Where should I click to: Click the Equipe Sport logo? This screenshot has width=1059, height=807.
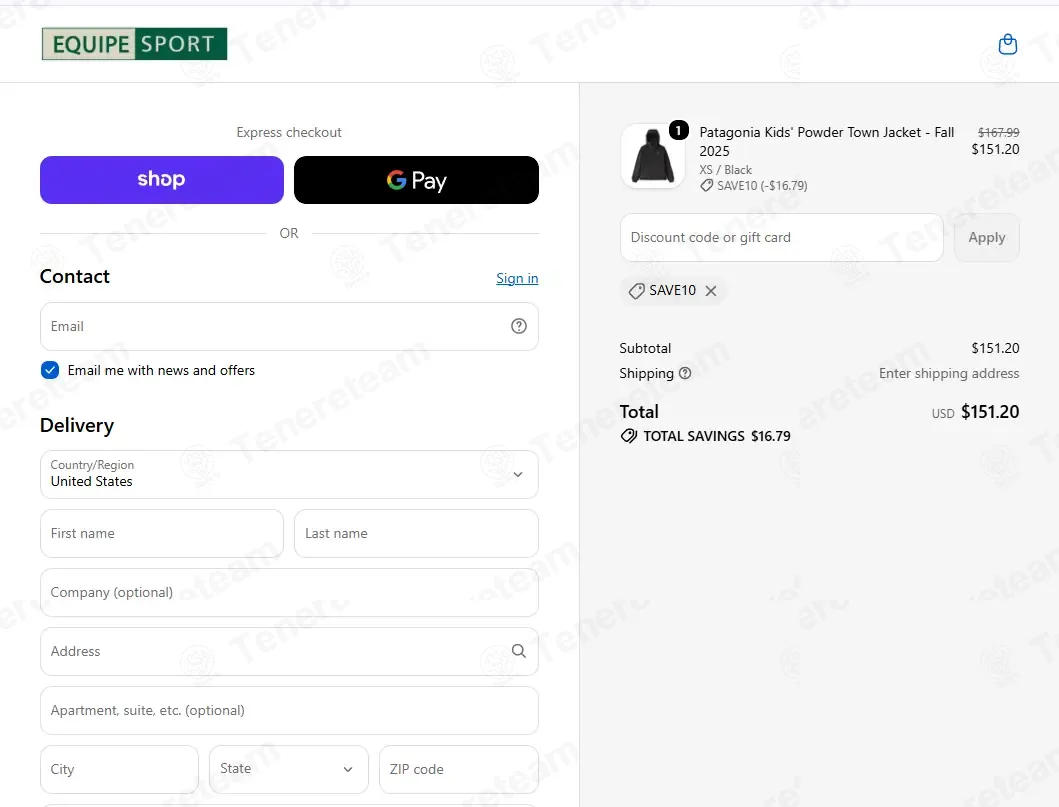[134, 44]
